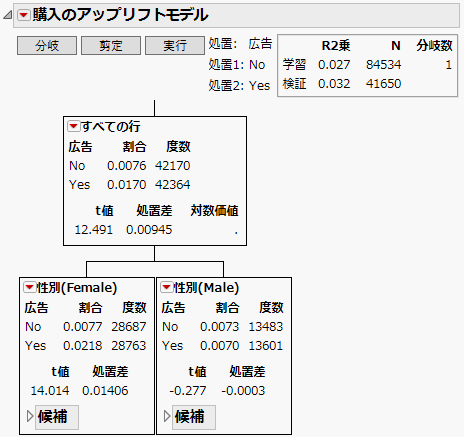The image size is (464, 437).
Task: Click the R2乗 column header
Action: [x=336, y=45]
